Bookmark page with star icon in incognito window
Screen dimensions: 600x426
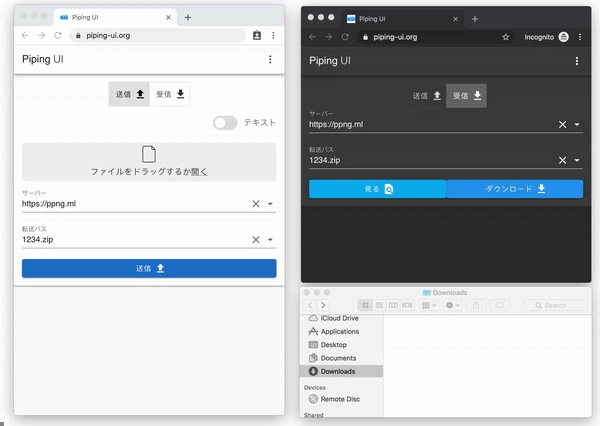coord(505,37)
